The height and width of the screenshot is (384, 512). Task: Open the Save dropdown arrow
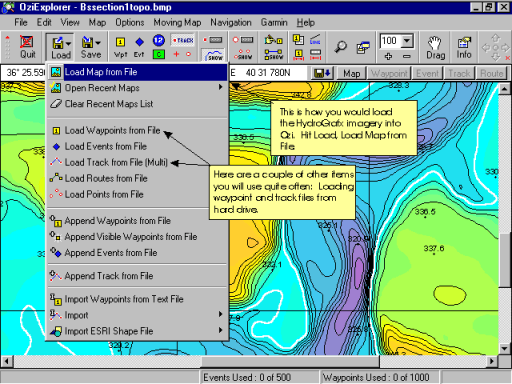(x=98, y=43)
